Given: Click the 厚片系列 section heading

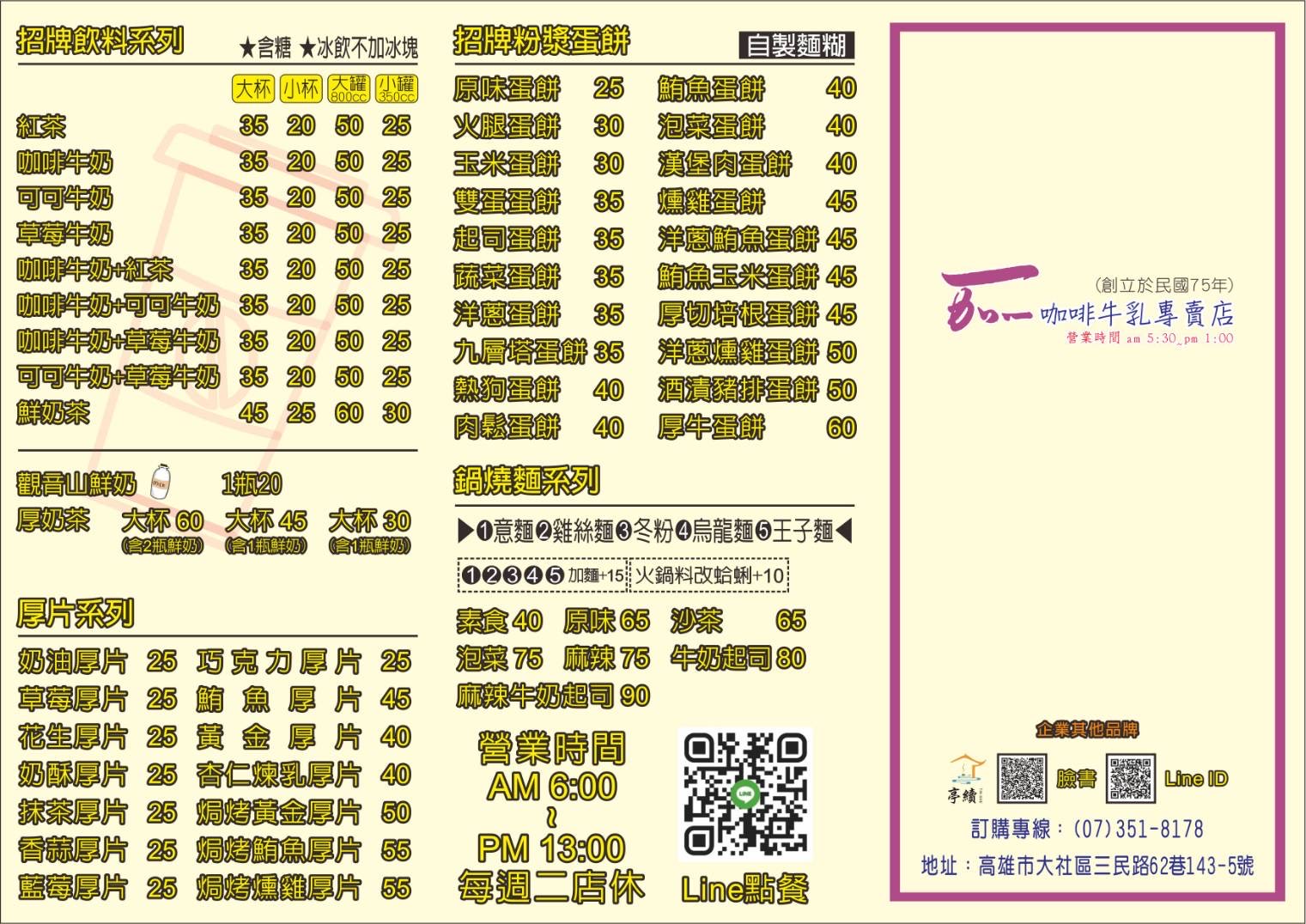Looking at the screenshot, I should (76, 614).
